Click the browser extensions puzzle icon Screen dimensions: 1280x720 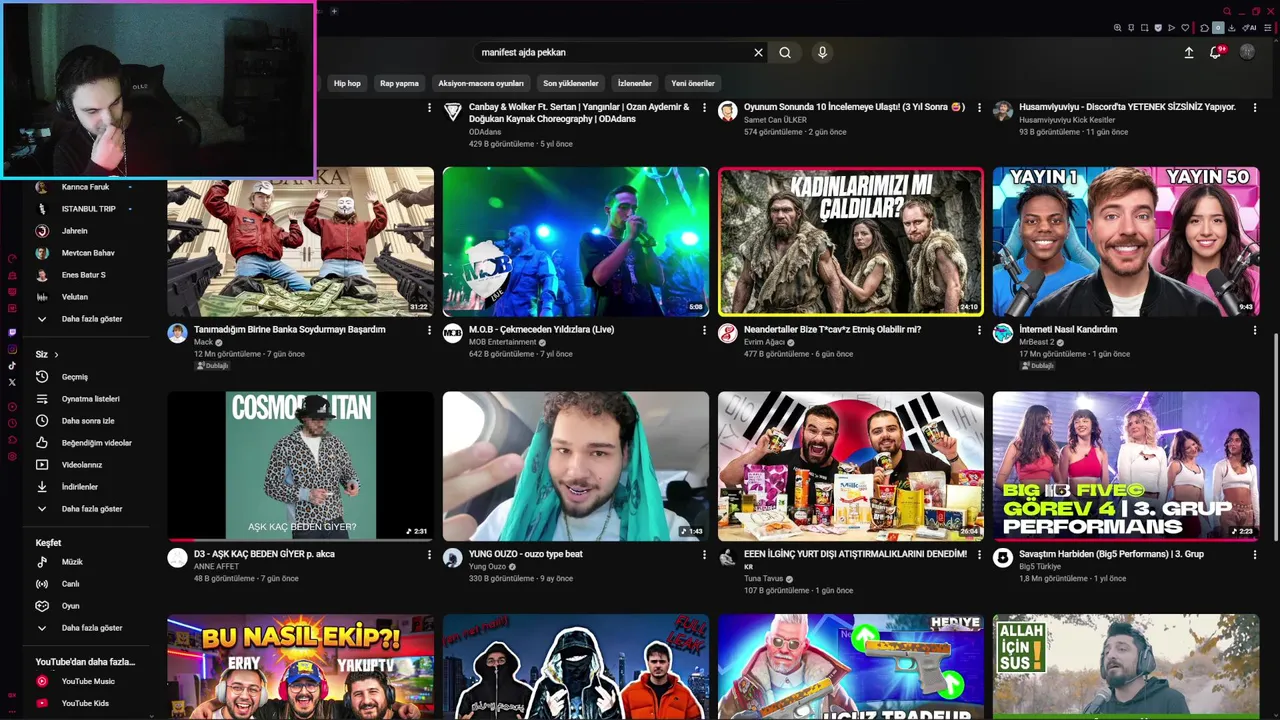1205,28
